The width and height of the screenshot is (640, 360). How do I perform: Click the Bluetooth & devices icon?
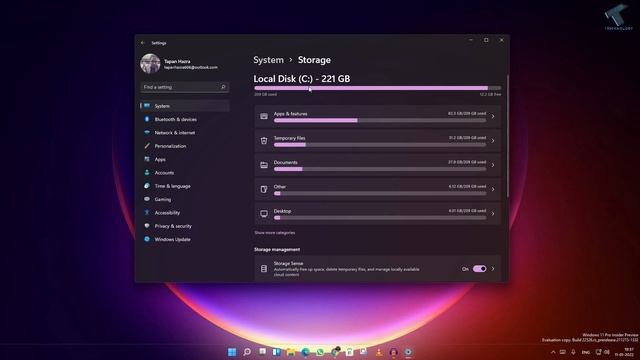click(x=147, y=119)
